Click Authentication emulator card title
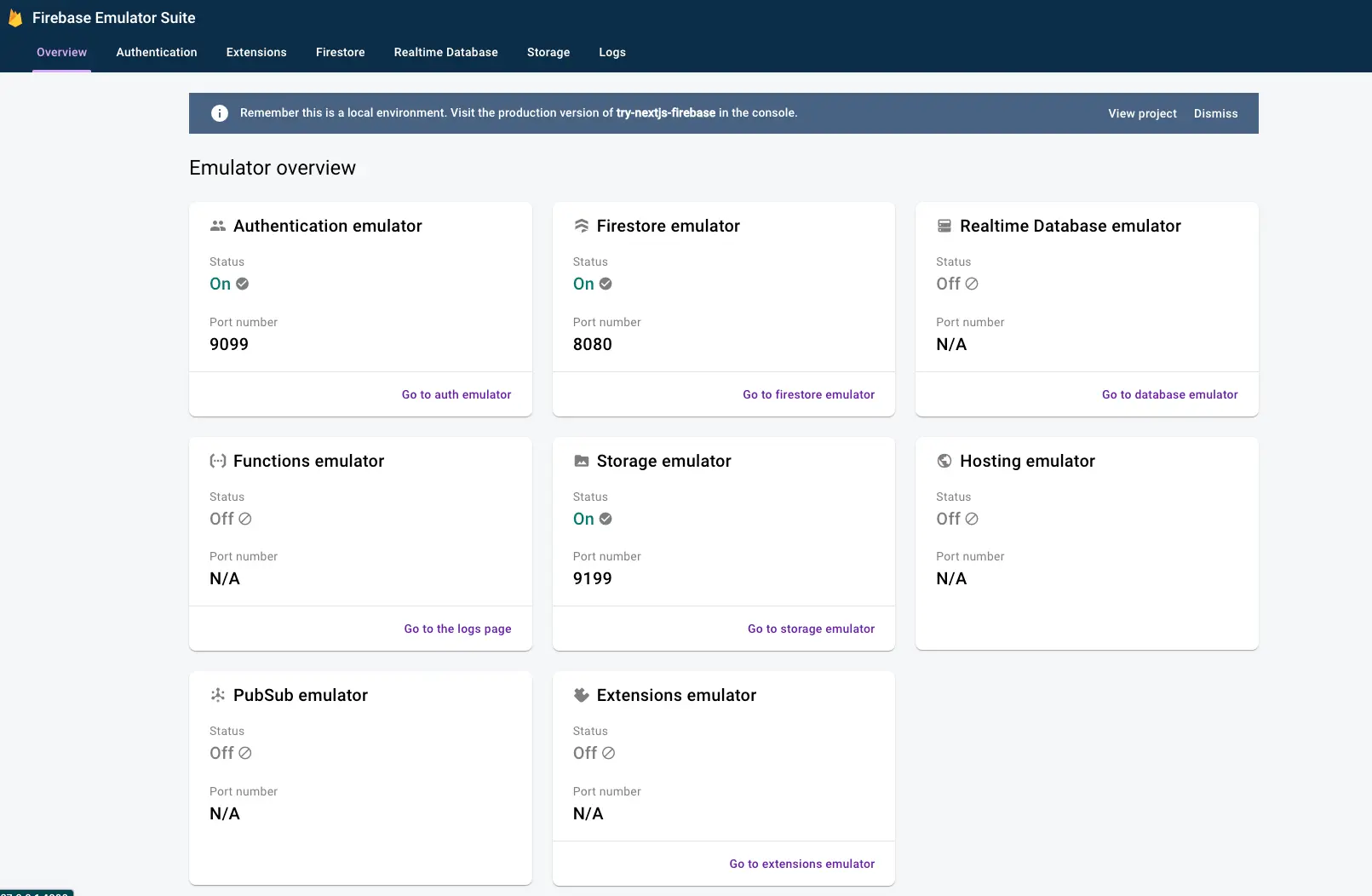The height and width of the screenshot is (896, 1372). point(328,226)
